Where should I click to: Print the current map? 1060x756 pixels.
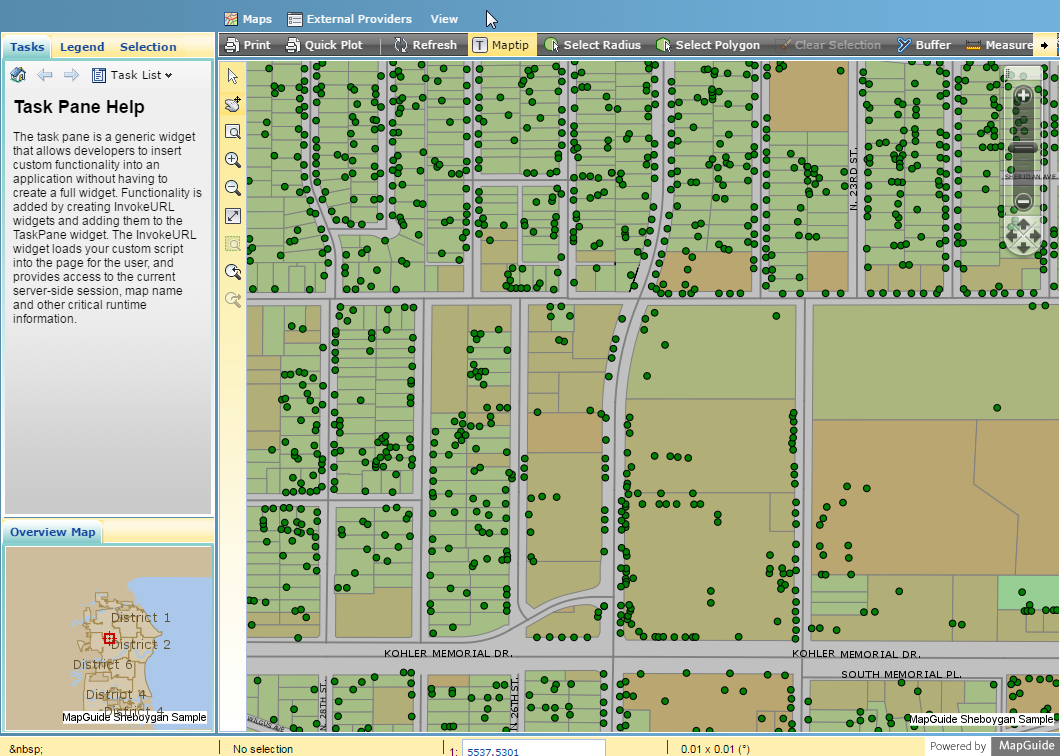(x=247, y=45)
